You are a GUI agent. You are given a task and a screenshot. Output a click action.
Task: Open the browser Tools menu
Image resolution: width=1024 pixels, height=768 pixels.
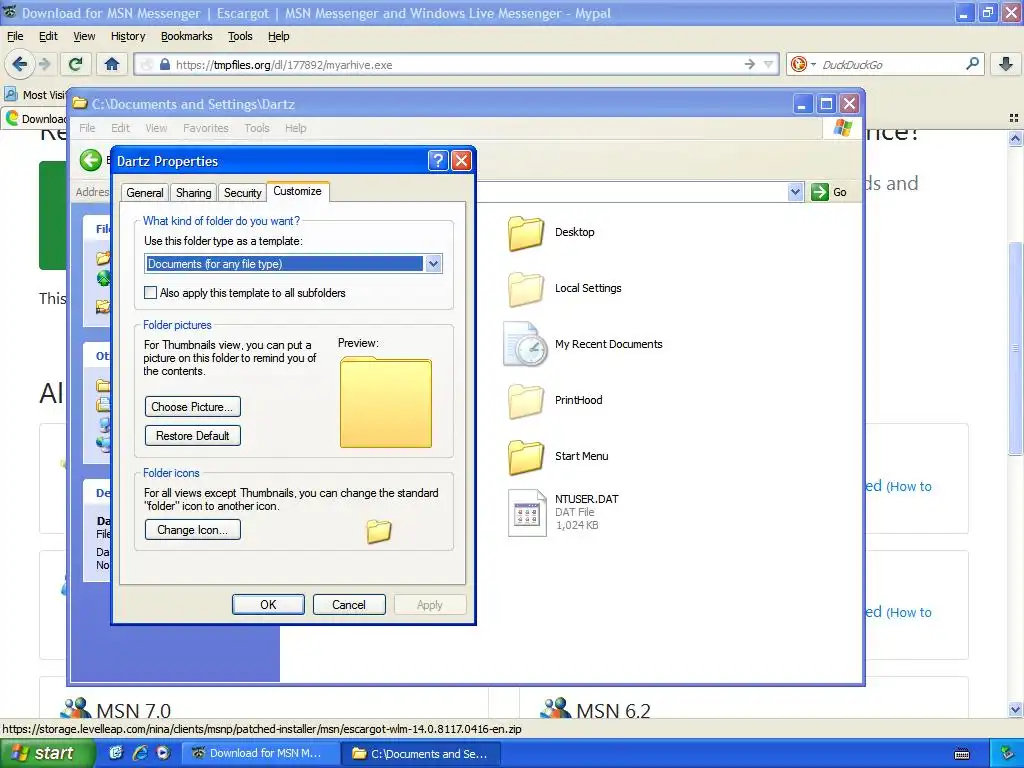click(x=240, y=36)
